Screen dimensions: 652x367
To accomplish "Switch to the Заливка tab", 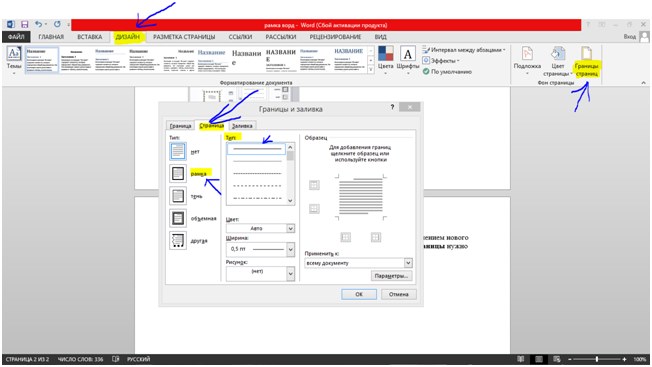I will pyautogui.click(x=242, y=126).
